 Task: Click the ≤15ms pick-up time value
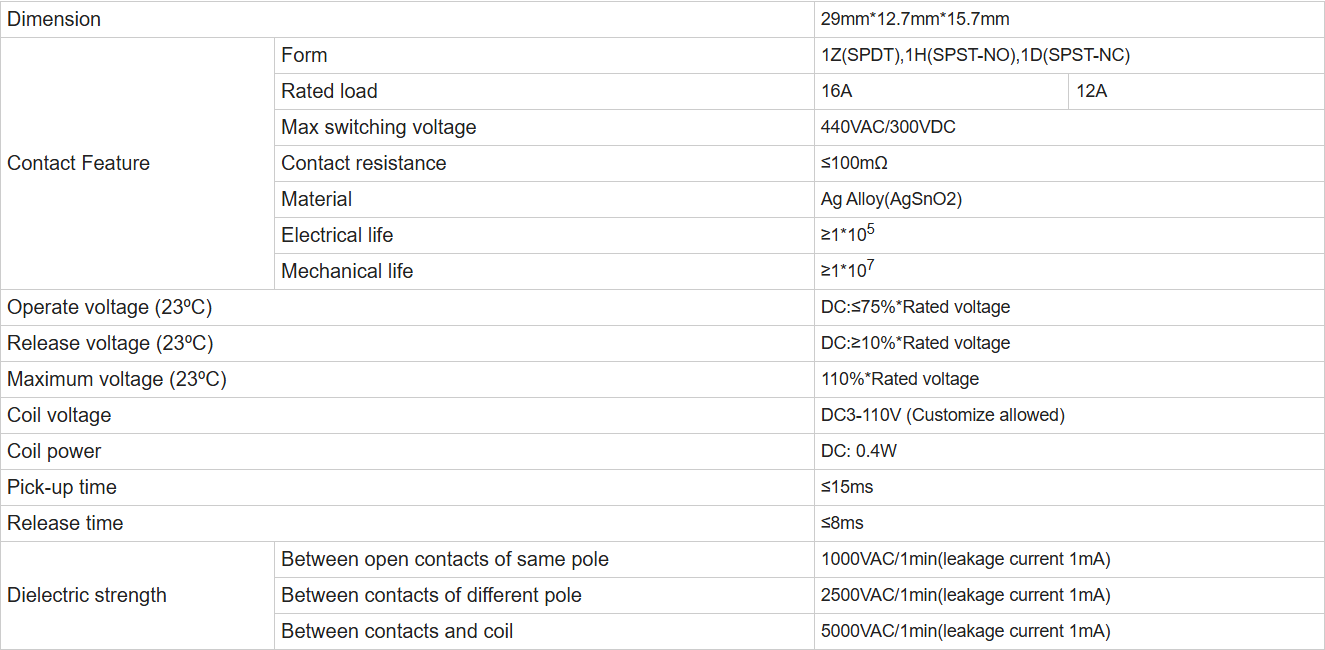point(847,487)
